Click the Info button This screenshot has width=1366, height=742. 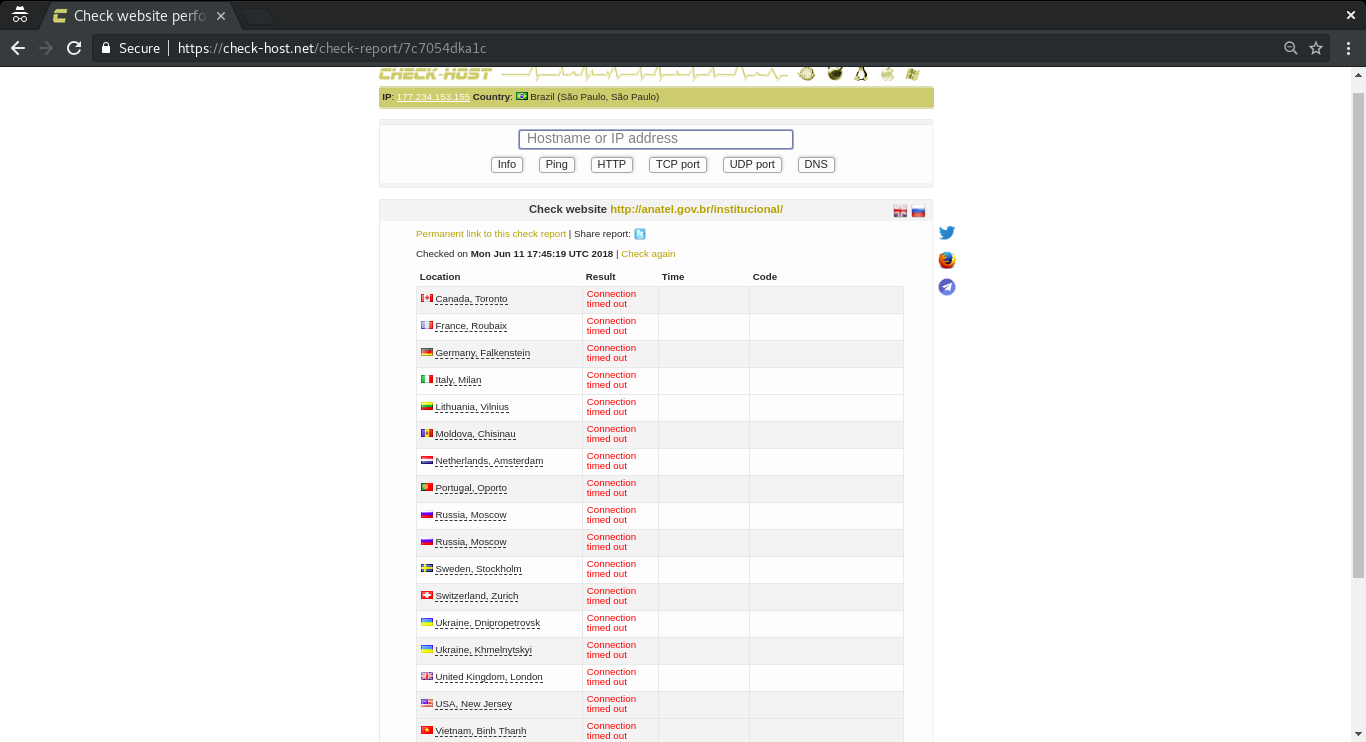(x=507, y=165)
